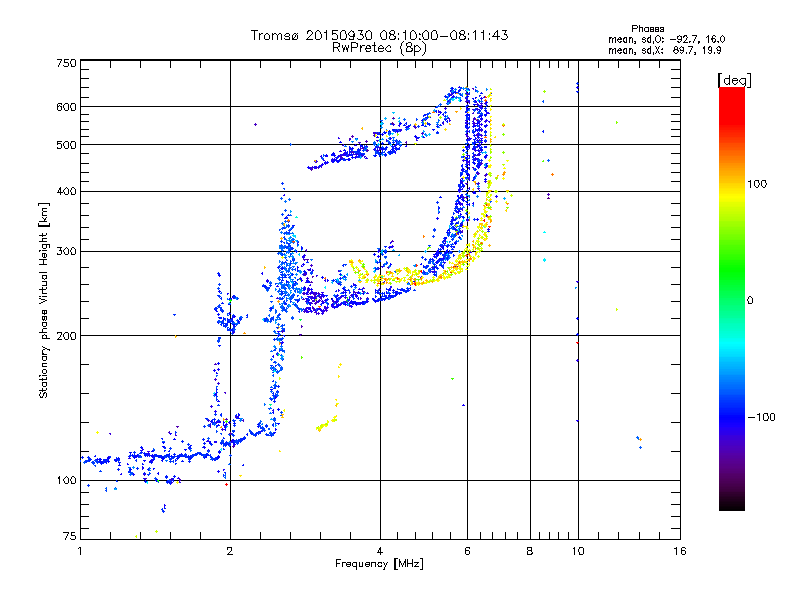Click the 'Stationary phase Virtual Height [km]' axis label
This screenshot has height=600, width=800.
coord(44,300)
